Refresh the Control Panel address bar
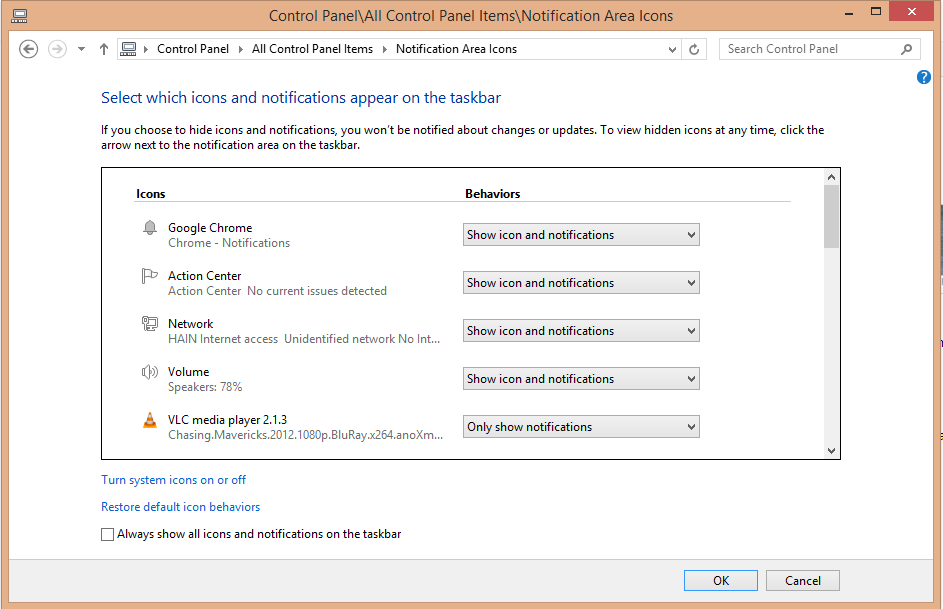Screen dimensions: 943x609 point(695,49)
